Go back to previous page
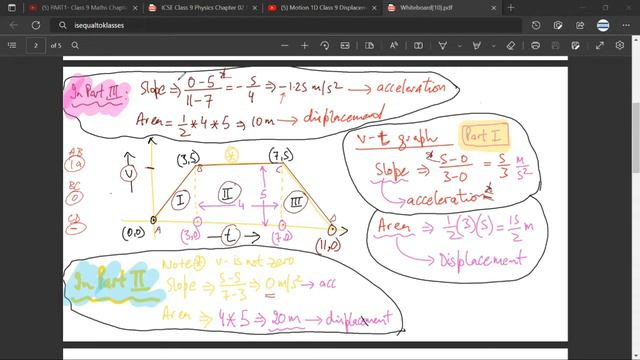The height and width of the screenshot is (360, 640). click(x=13, y=25)
